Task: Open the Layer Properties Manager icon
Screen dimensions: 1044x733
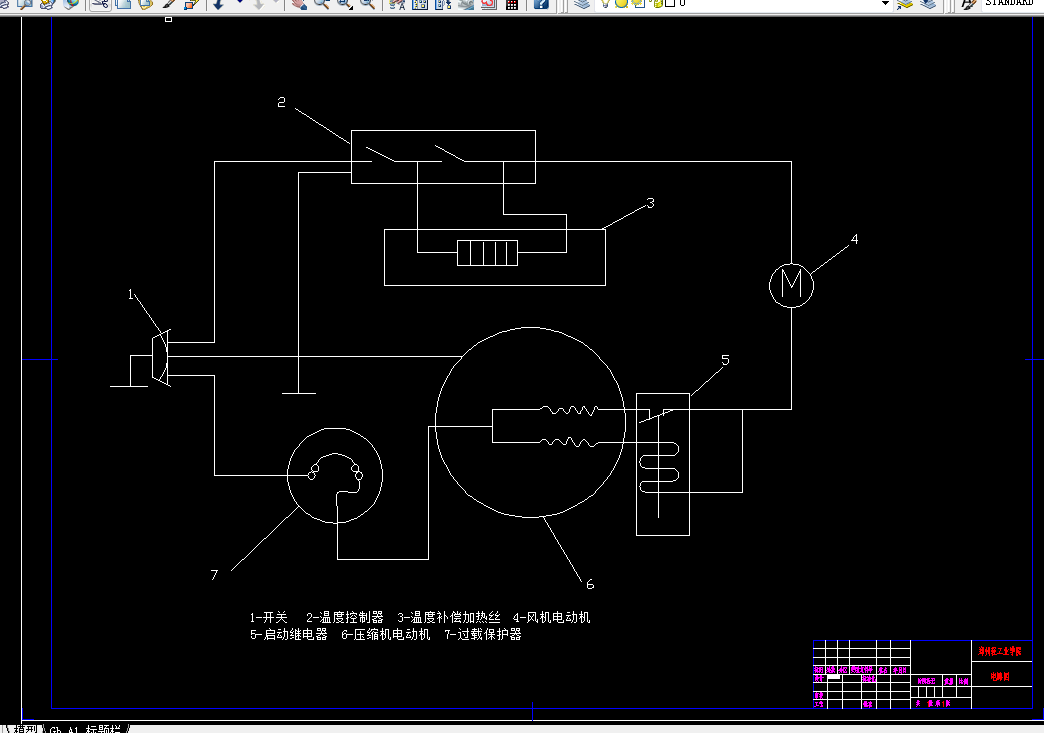Action: tap(582, 3)
